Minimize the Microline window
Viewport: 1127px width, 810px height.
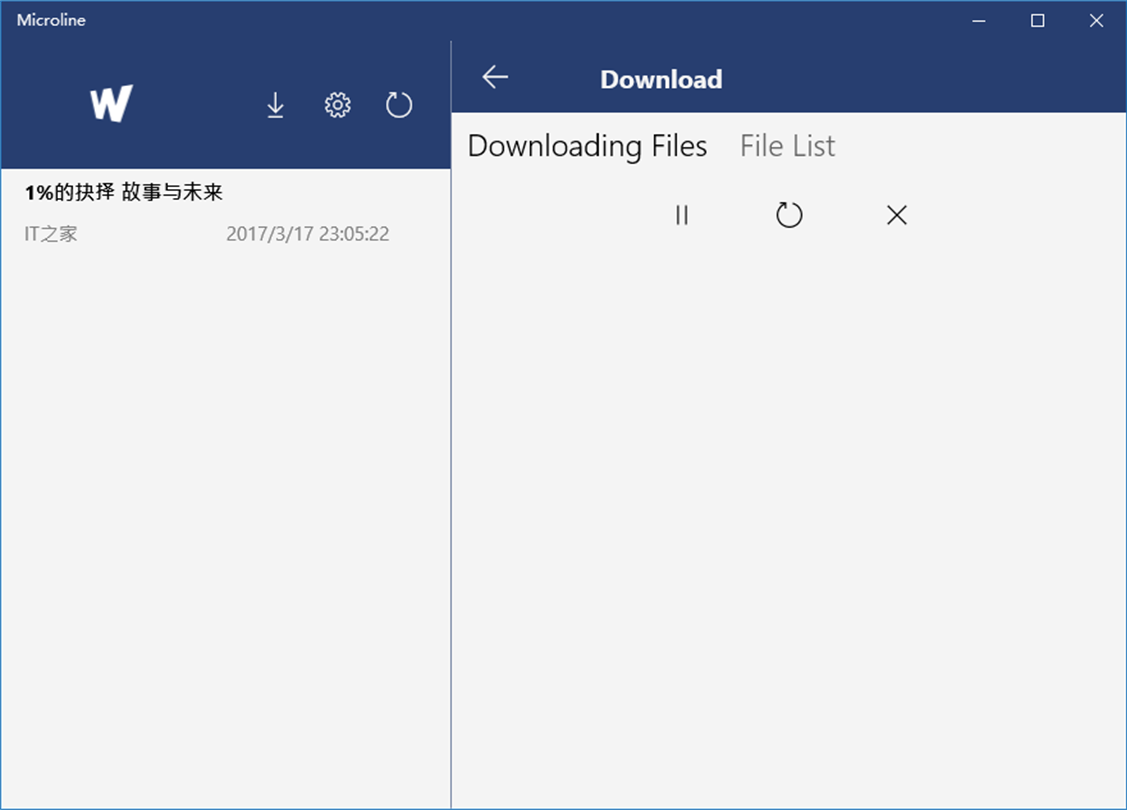click(x=979, y=20)
